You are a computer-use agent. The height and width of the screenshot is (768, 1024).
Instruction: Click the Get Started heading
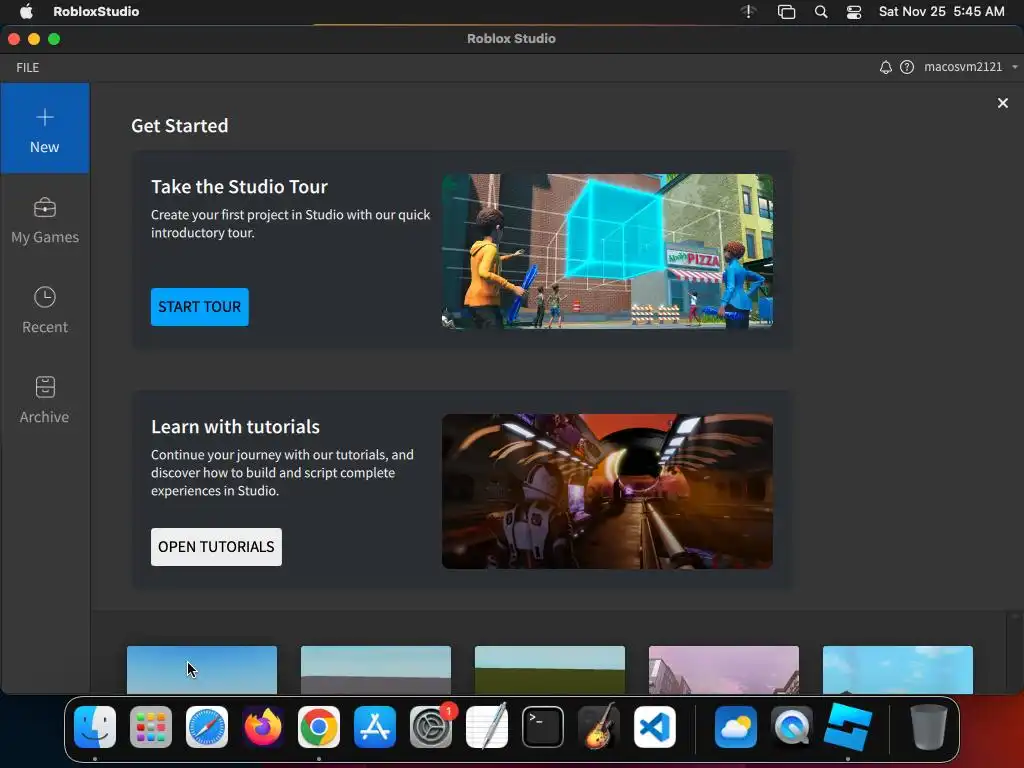pos(180,125)
